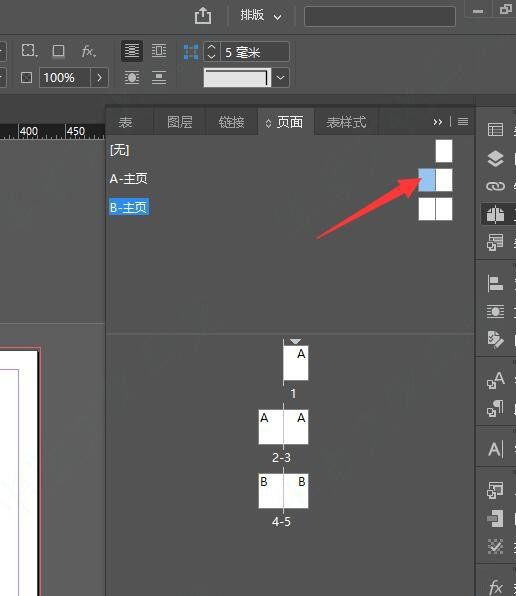Enable wrap around bounding box
Screen dimensions: 516x596
pos(159,51)
